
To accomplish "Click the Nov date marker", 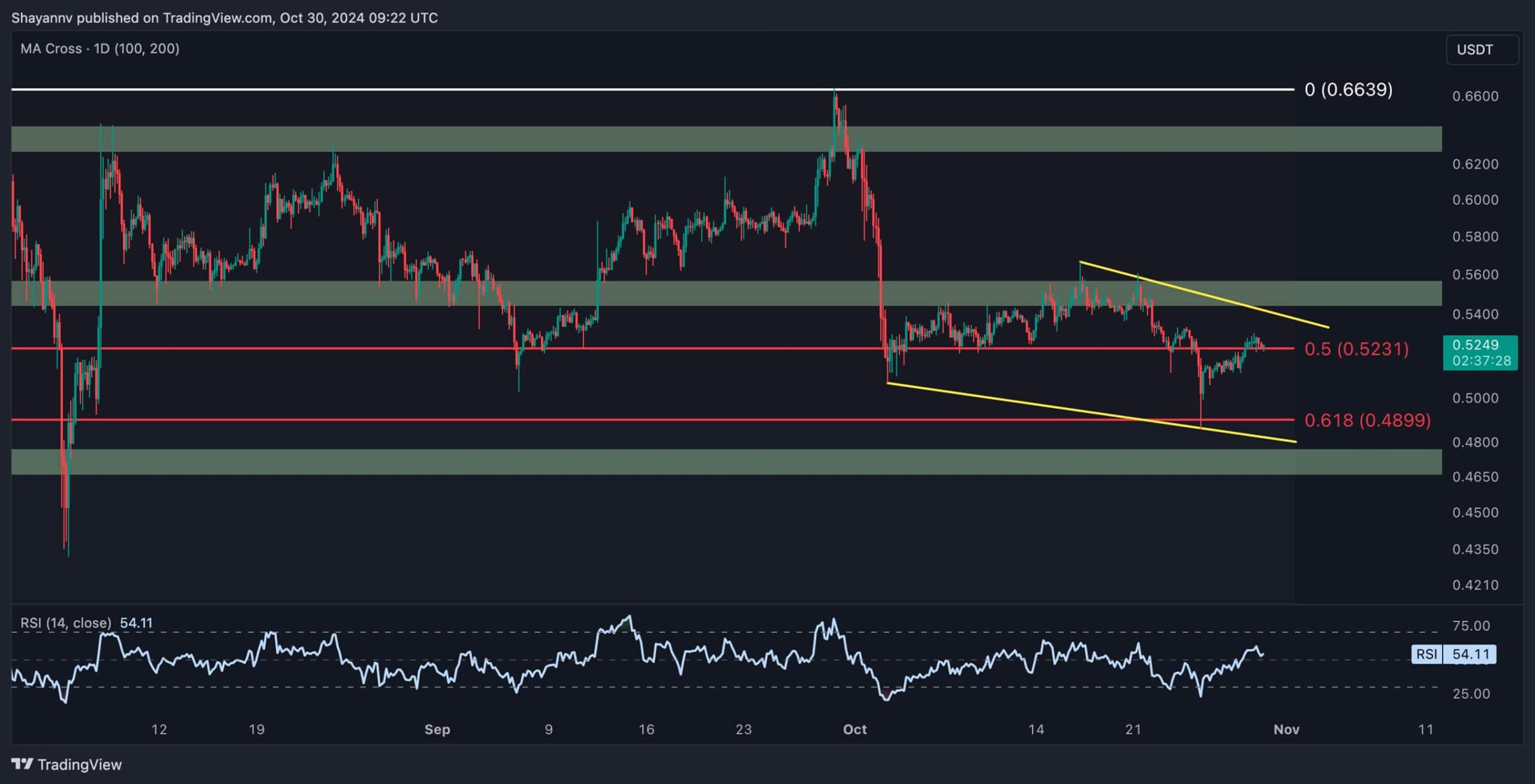I will coord(1286,729).
